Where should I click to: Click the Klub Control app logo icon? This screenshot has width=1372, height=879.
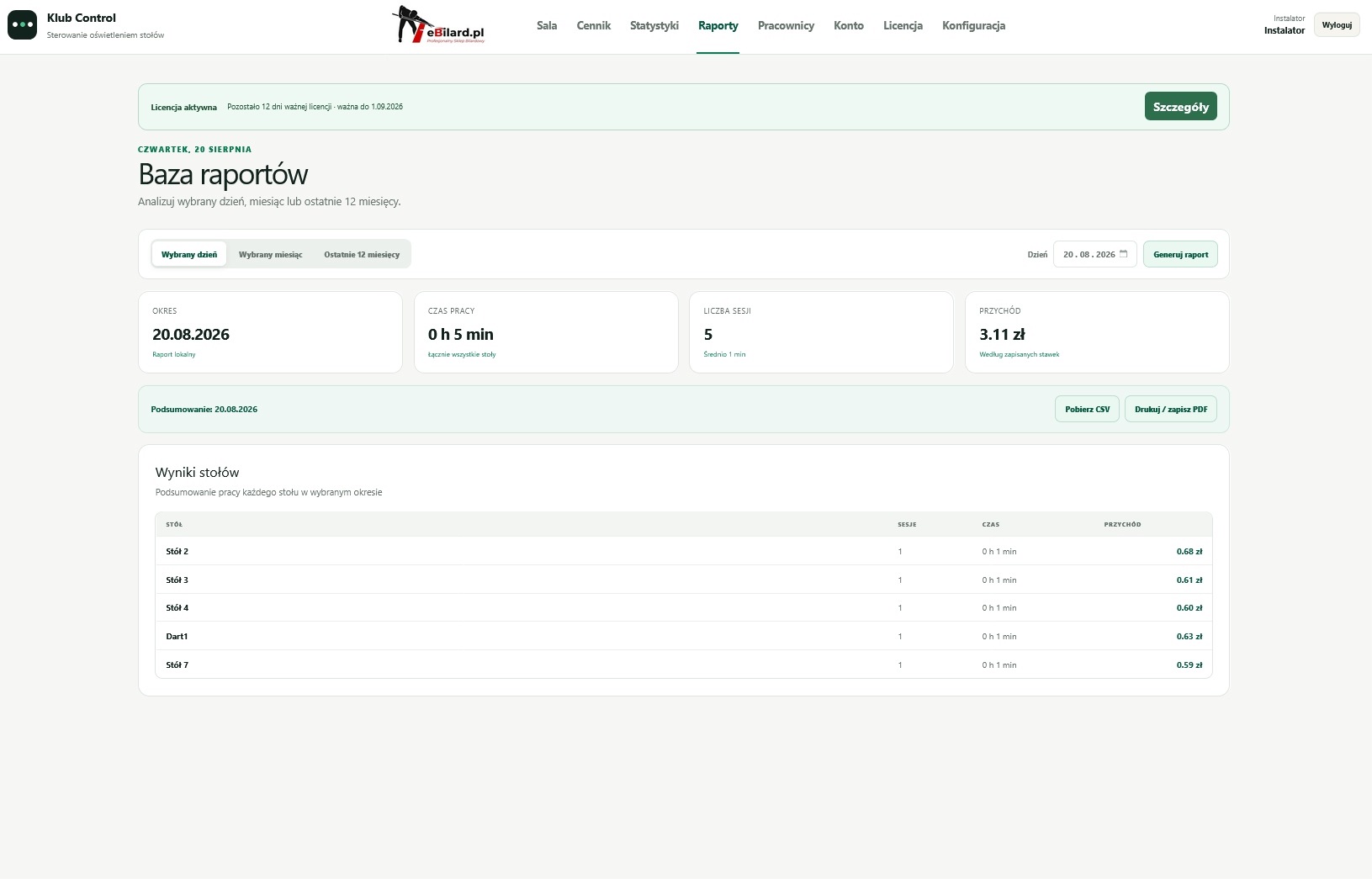coord(22,25)
